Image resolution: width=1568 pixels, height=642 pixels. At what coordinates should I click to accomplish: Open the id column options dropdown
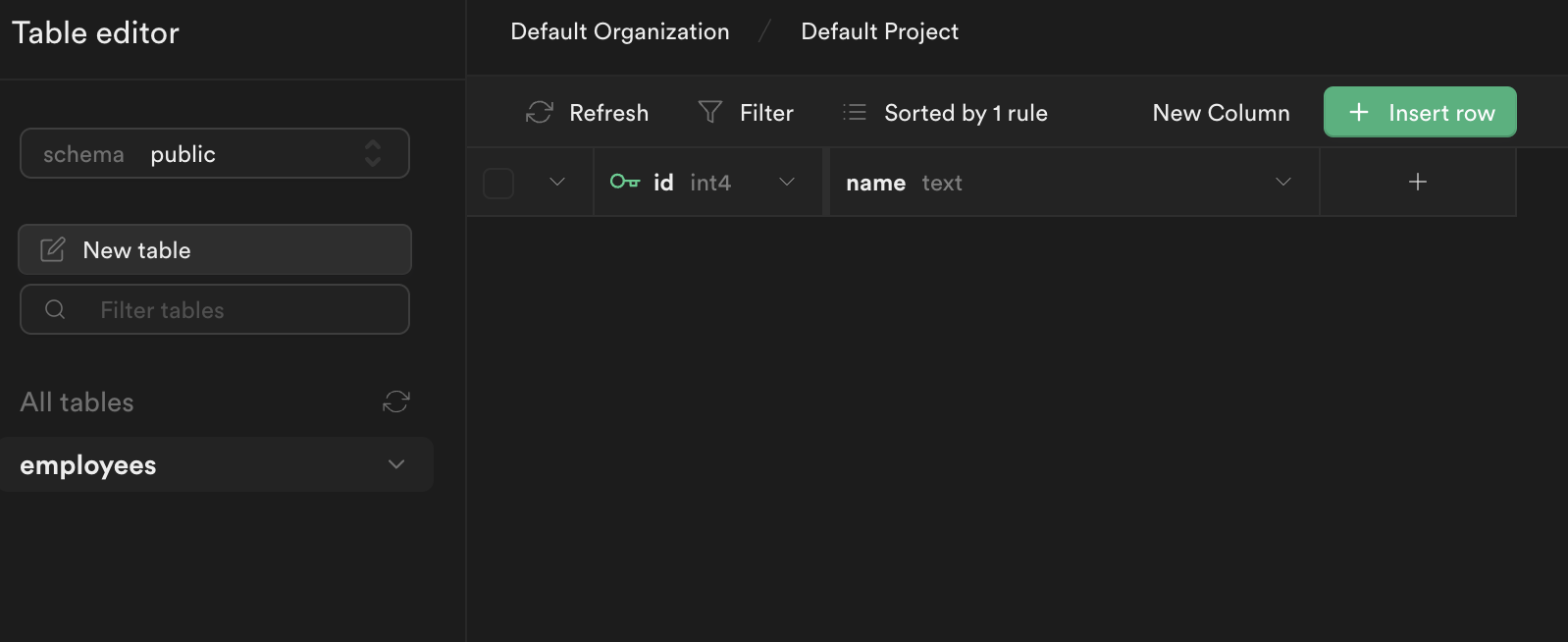pos(786,182)
